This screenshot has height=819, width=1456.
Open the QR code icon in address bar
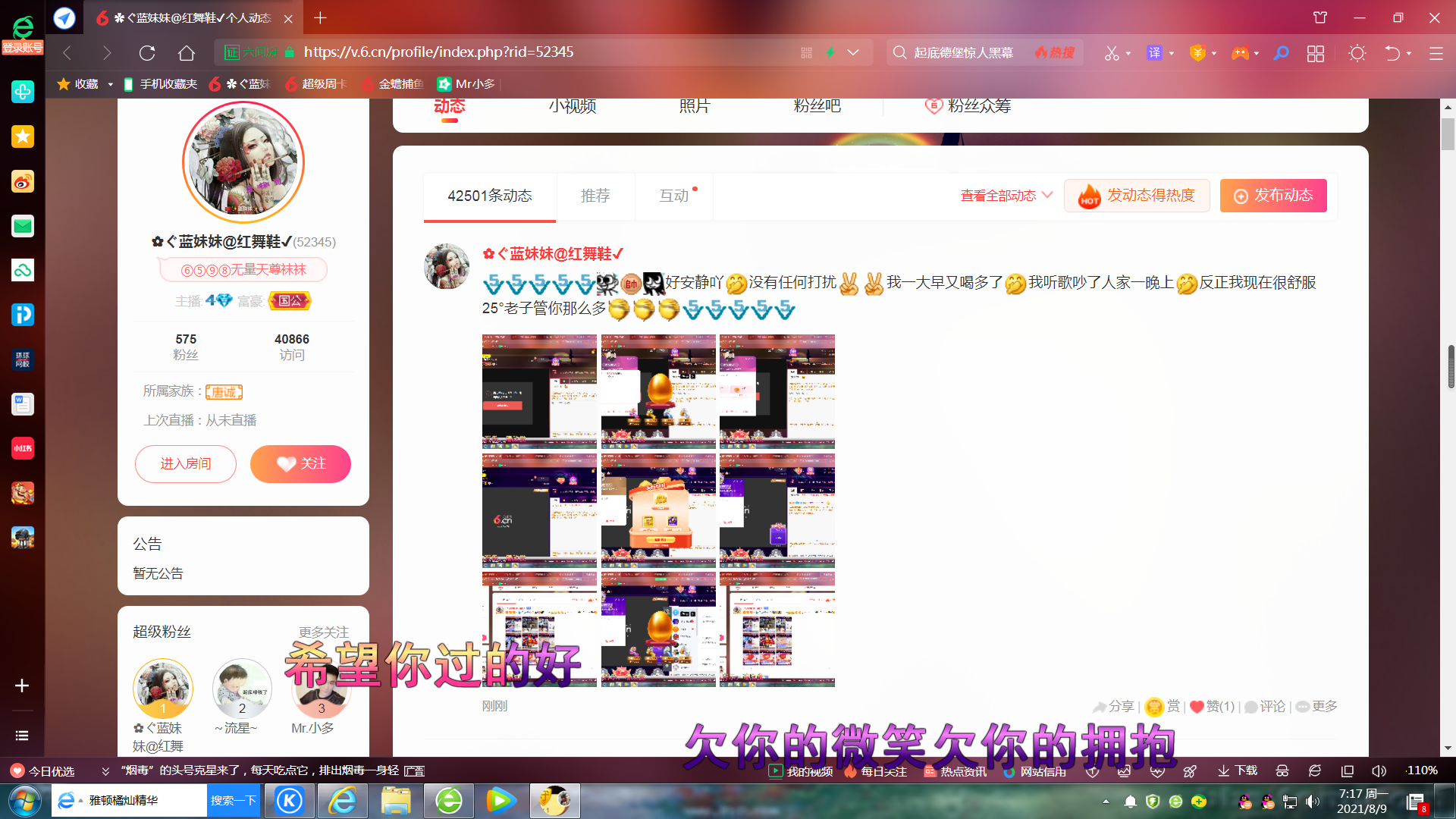806,52
